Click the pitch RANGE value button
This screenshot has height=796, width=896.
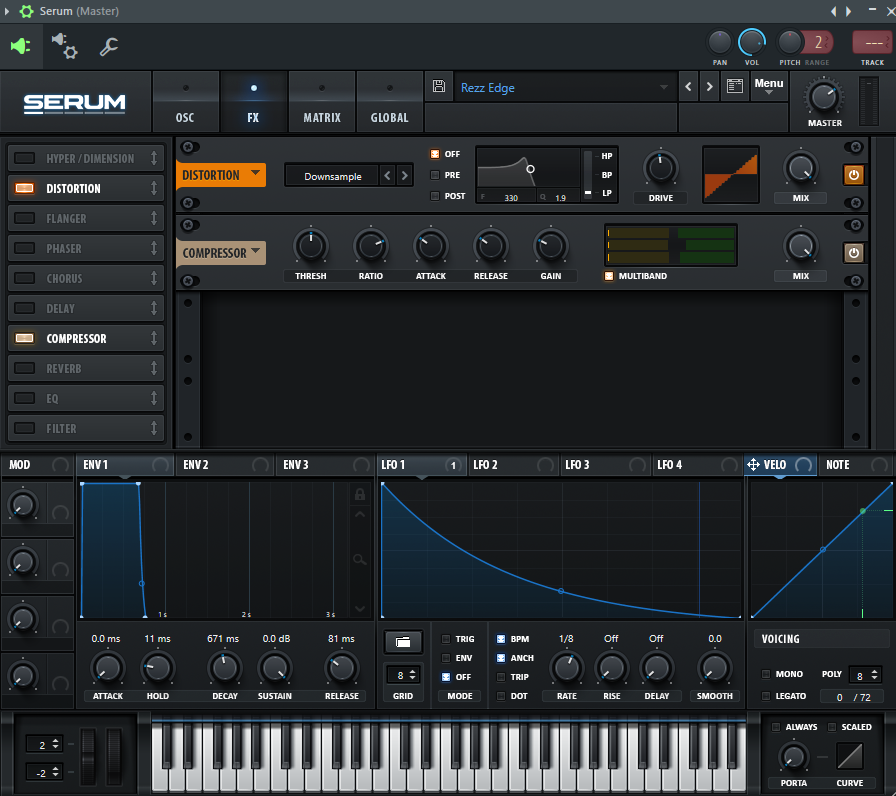817,42
